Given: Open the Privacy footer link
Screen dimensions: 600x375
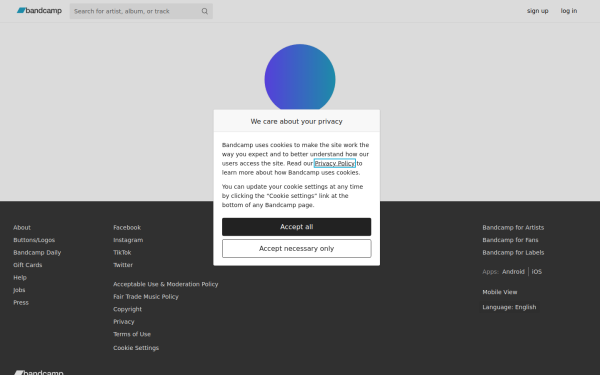Looking at the screenshot, I should pyautogui.click(x=124, y=322).
